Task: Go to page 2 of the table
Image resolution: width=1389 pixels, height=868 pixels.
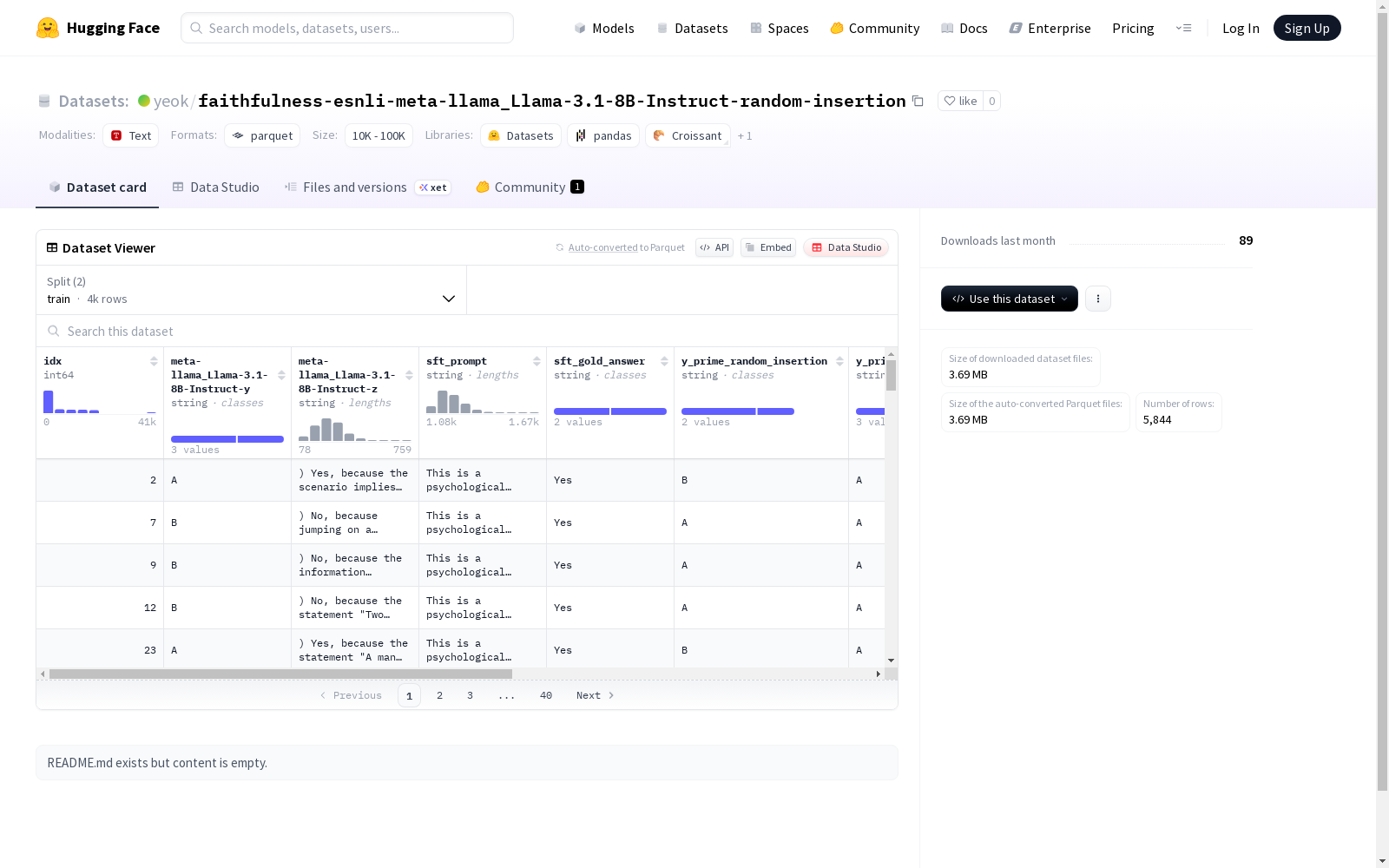Action: pyautogui.click(x=440, y=695)
